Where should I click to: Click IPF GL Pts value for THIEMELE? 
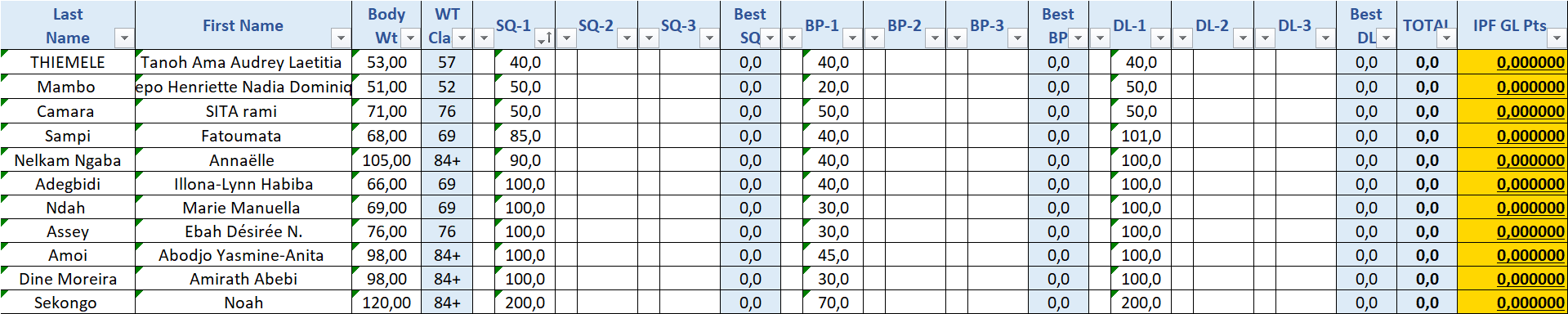coord(1530,63)
